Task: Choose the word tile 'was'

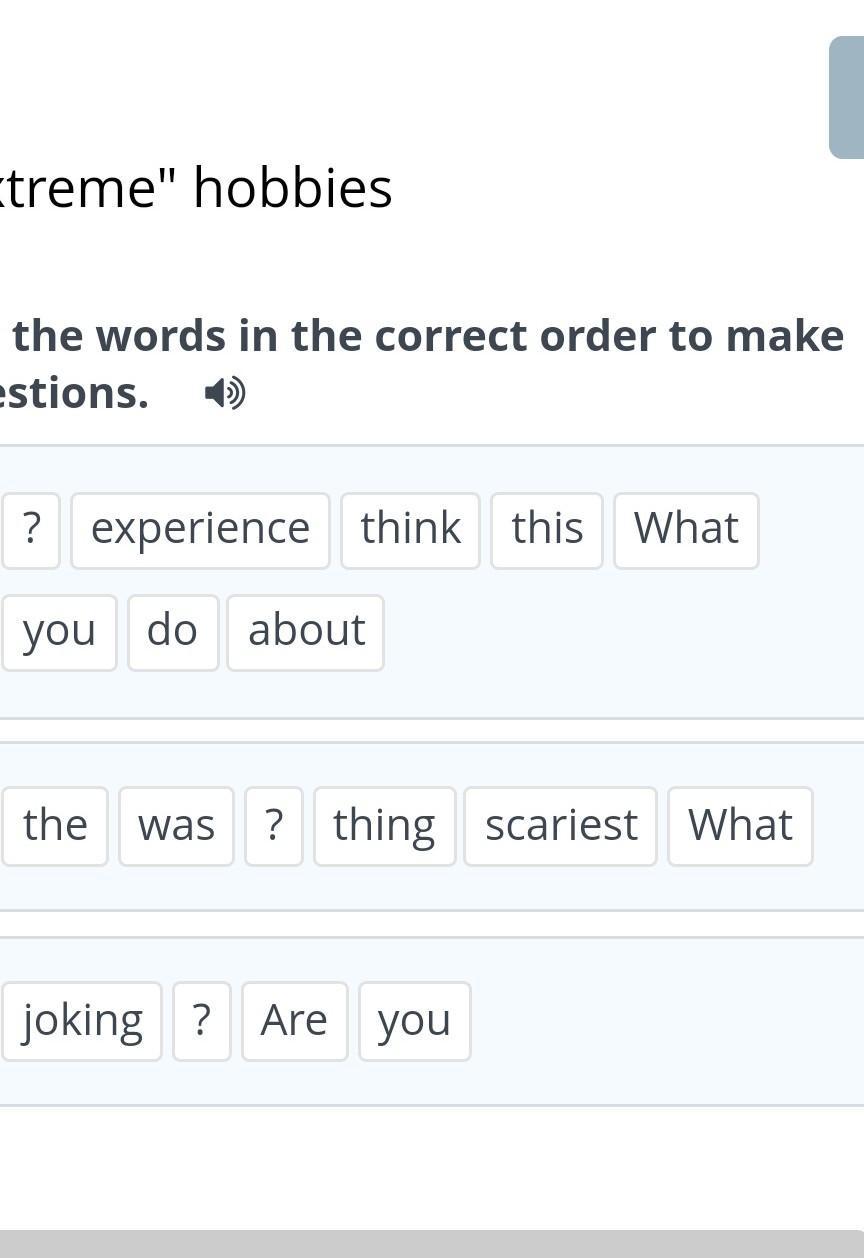Action: click(176, 826)
